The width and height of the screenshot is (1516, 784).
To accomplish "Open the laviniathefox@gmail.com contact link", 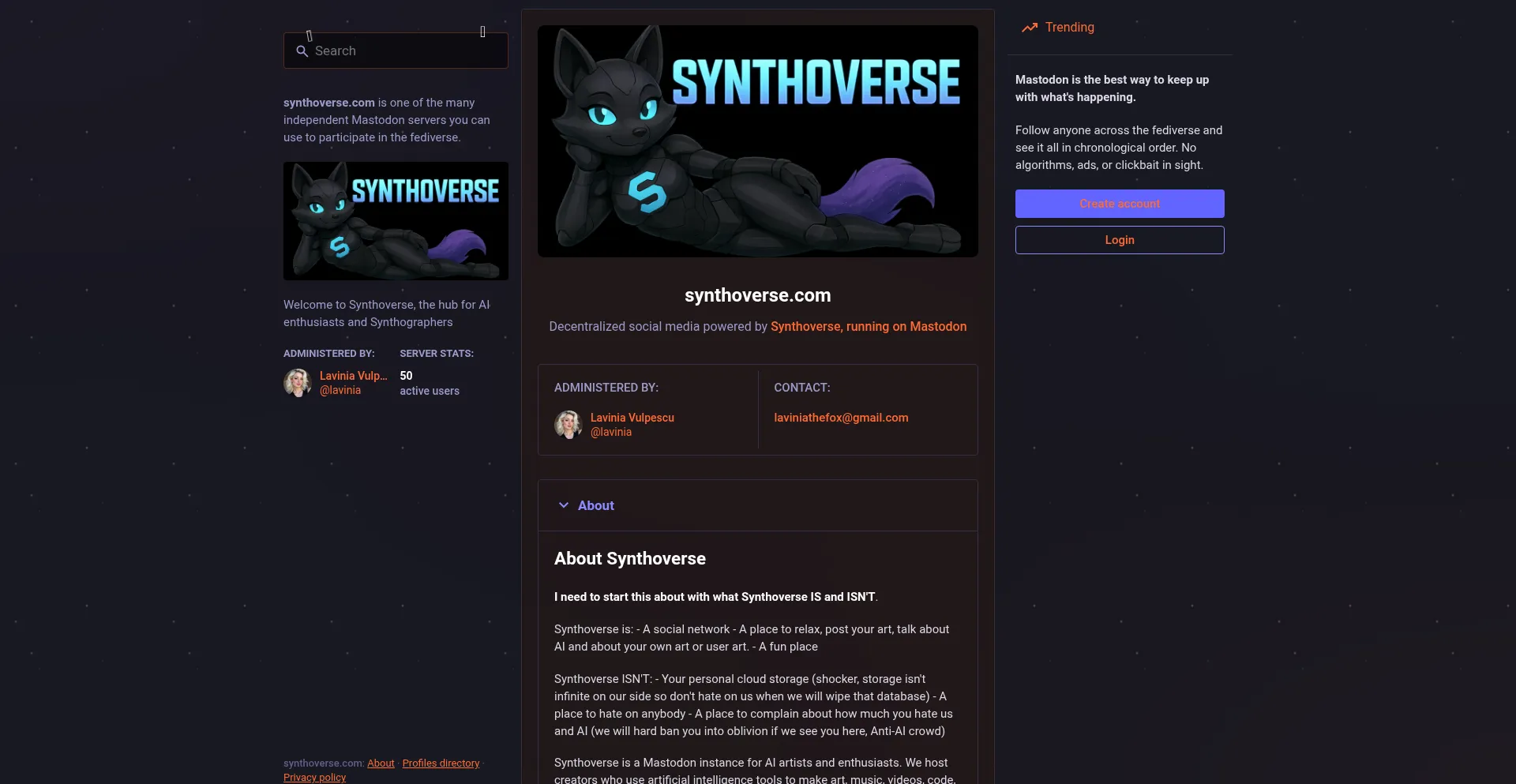I will pyautogui.click(x=841, y=418).
